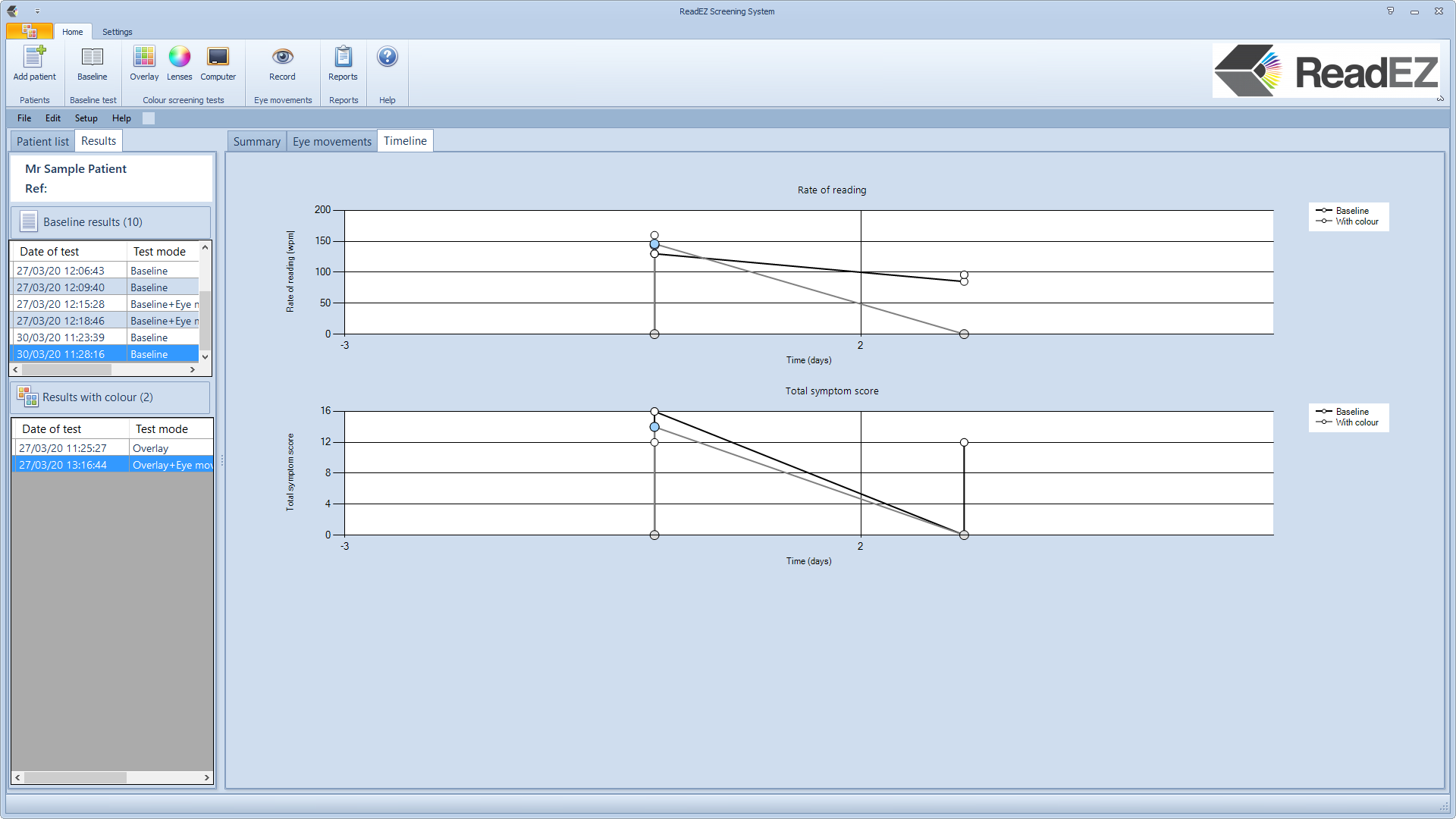The height and width of the screenshot is (819, 1456).
Task: Collapse the ribbon using the corner arrow
Action: [1440, 99]
